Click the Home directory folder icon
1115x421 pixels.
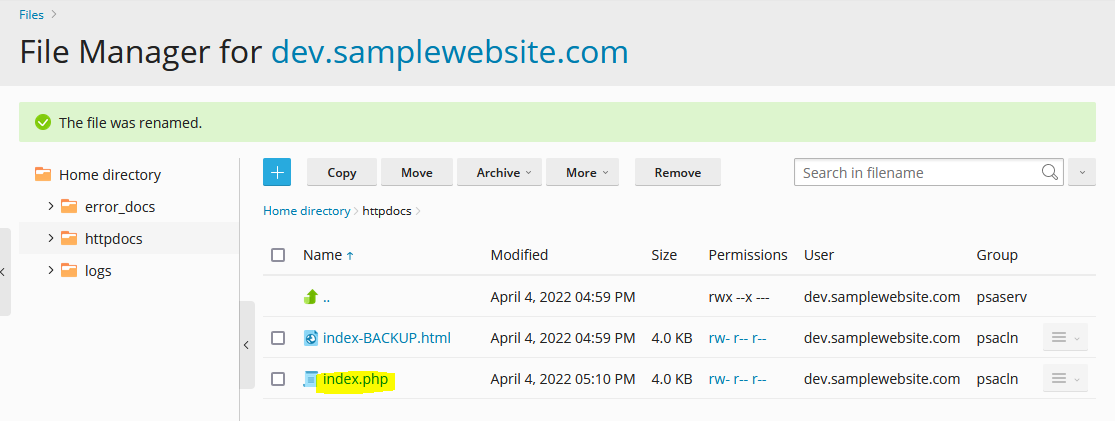pyautogui.click(x=43, y=174)
